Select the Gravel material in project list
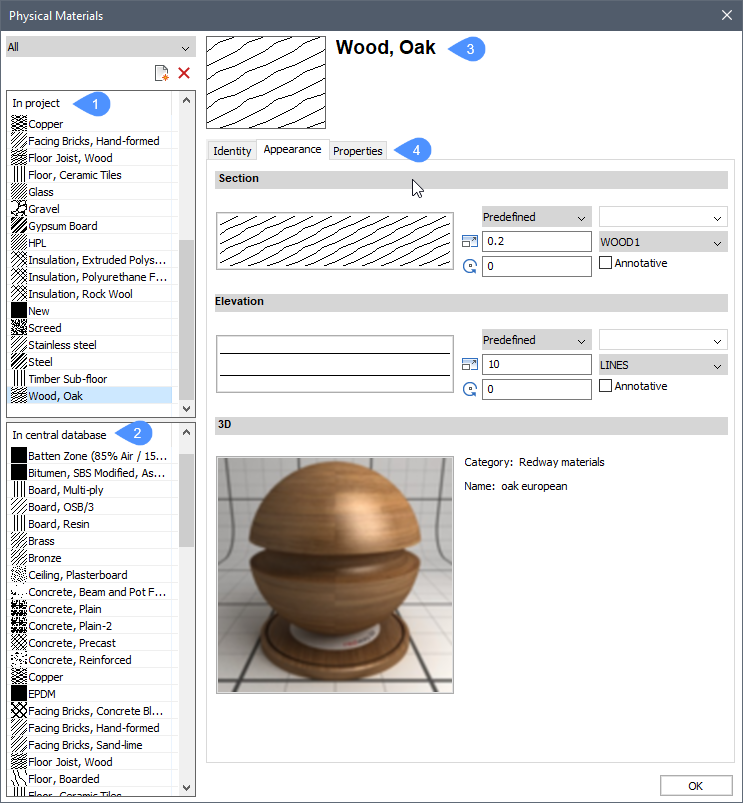743x803 pixels. (44, 209)
